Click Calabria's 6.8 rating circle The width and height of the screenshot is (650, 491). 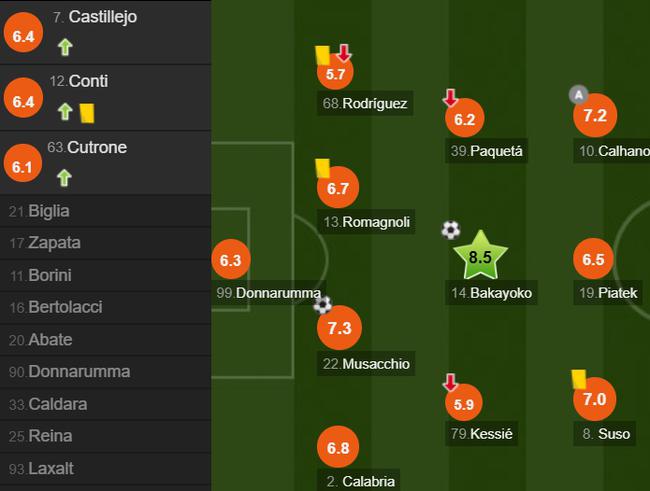click(x=338, y=447)
